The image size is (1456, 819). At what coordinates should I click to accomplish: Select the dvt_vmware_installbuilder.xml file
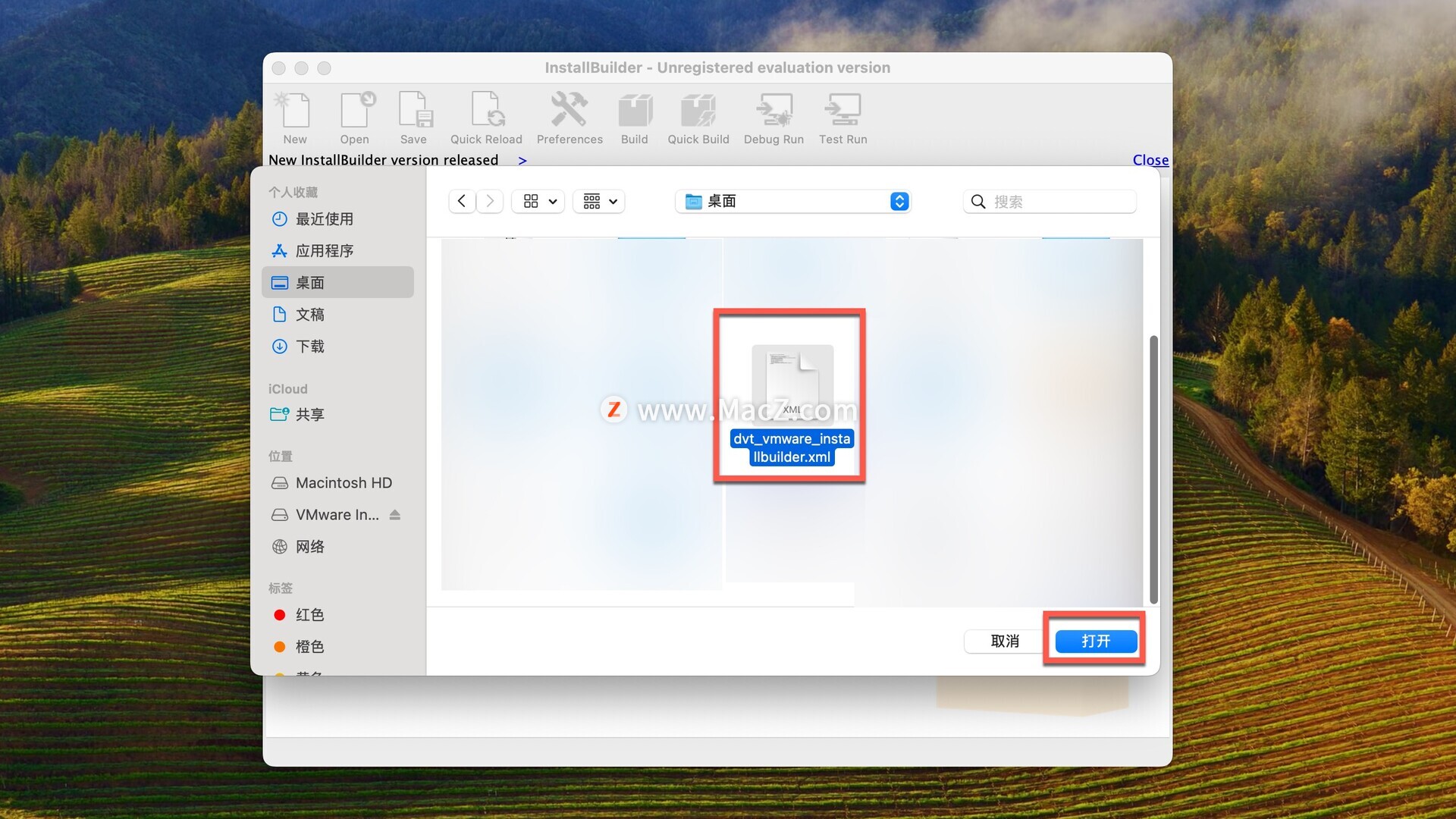[x=792, y=405]
